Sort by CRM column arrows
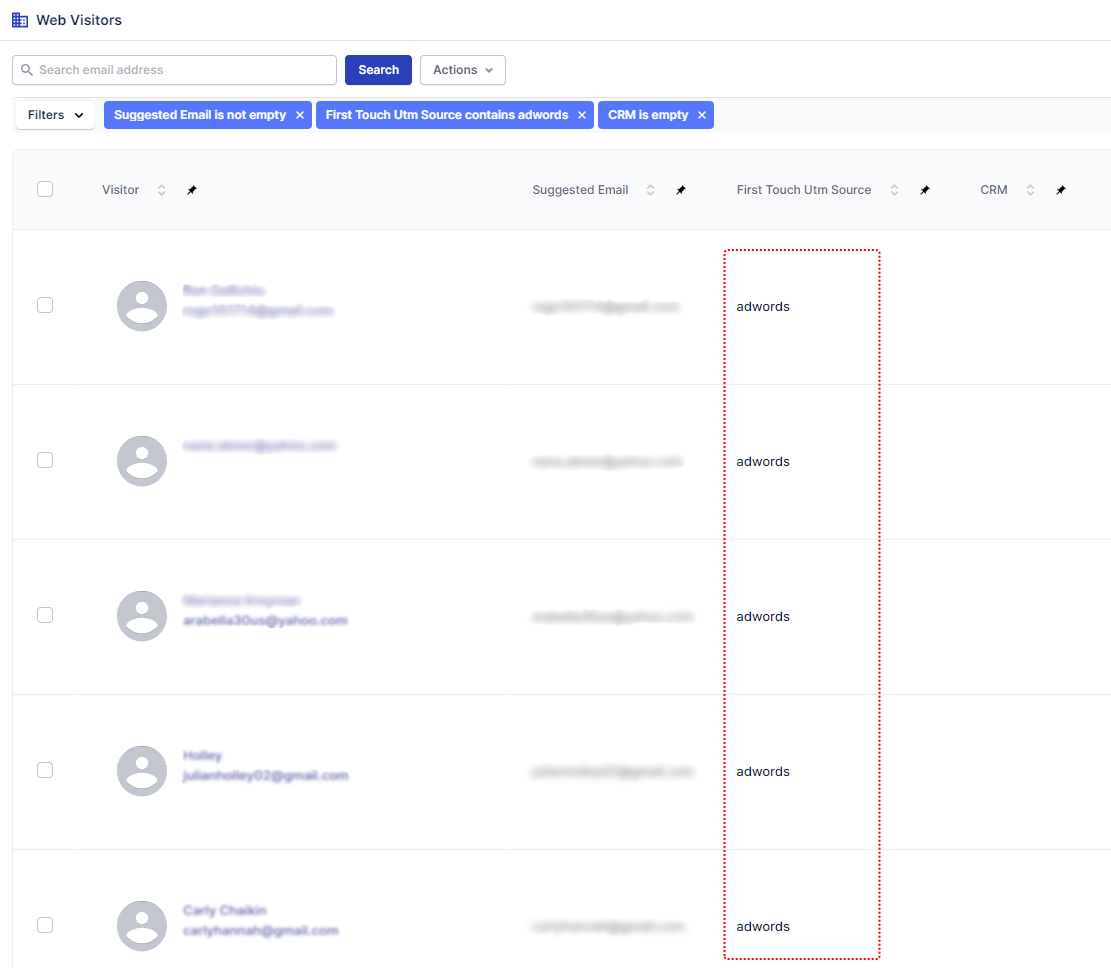The width and height of the screenshot is (1111, 968). click(x=1030, y=190)
